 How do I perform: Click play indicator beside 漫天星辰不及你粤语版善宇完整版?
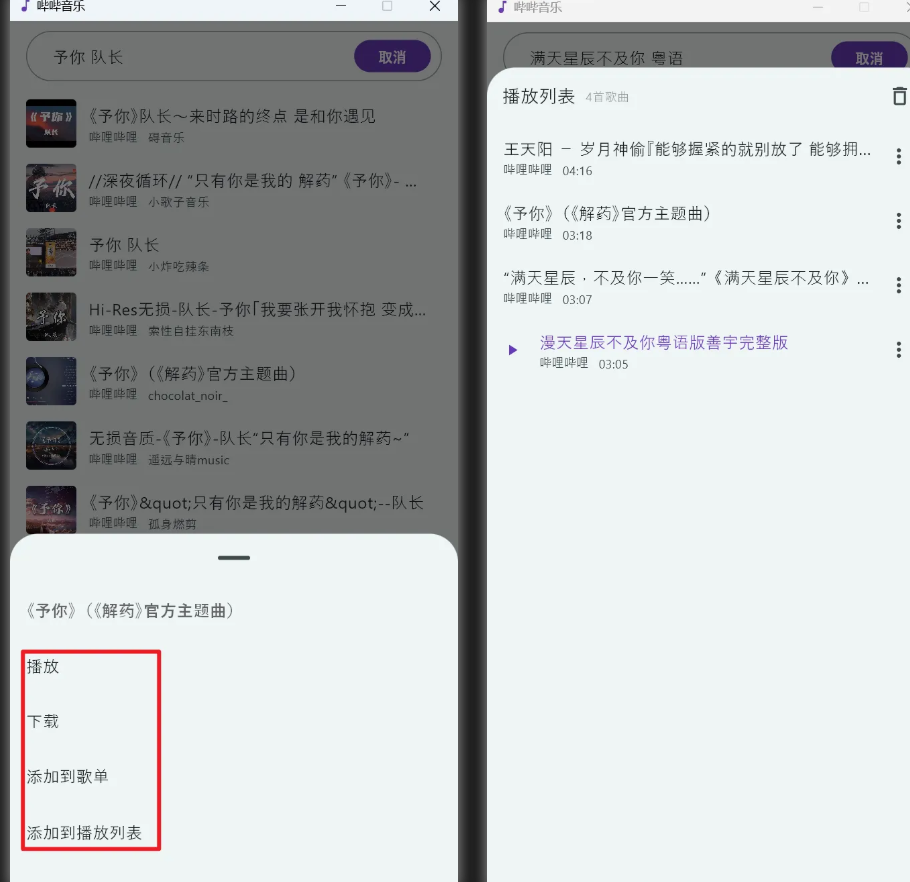point(512,350)
